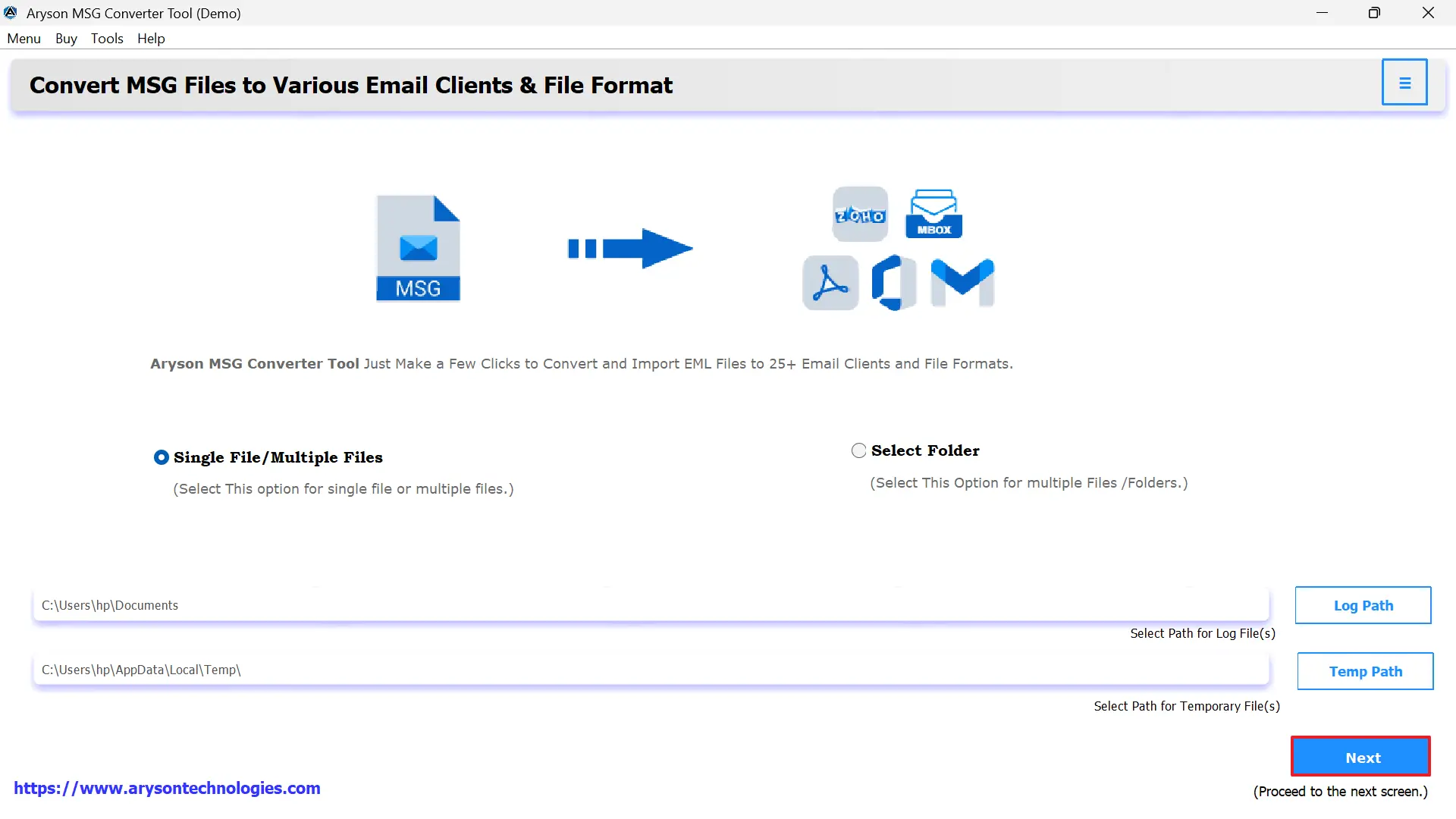This screenshot has height=819, width=1456.
Task: Click the Aryson logo in the title bar
Action: click(x=11, y=12)
